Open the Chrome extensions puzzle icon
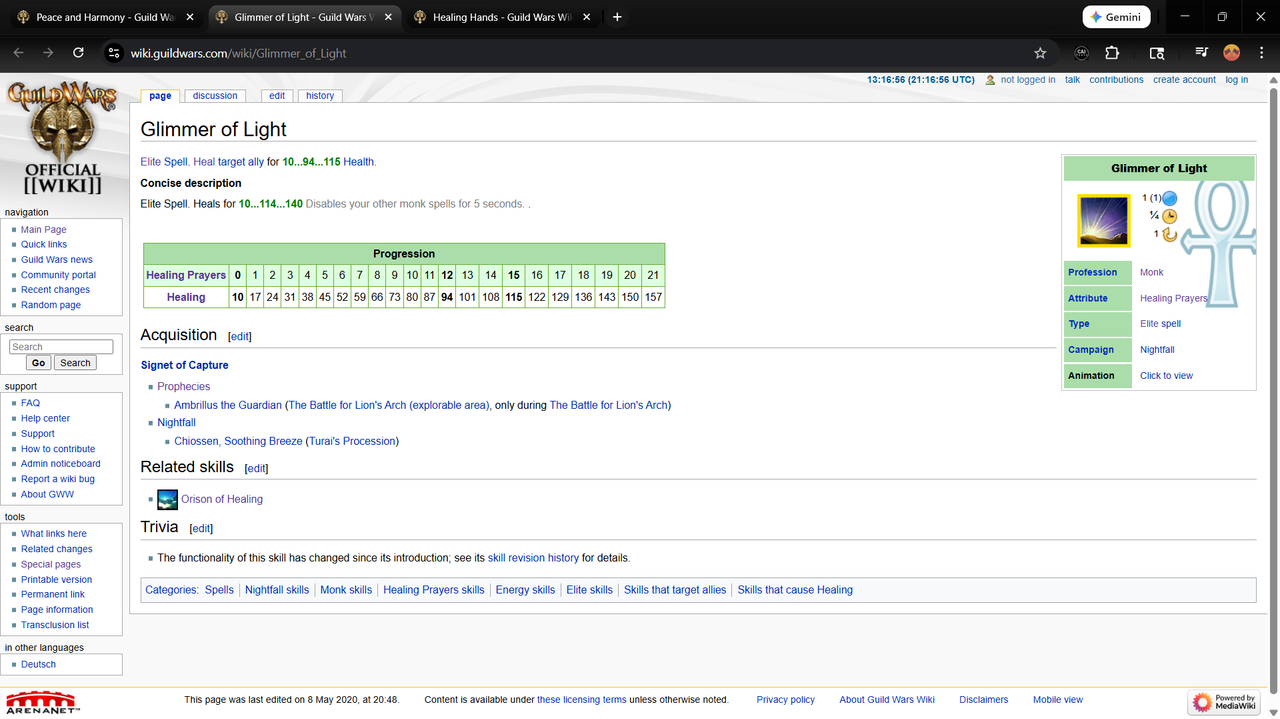The width and height of the screenshot is (1280, 719). coord(1112,53)
